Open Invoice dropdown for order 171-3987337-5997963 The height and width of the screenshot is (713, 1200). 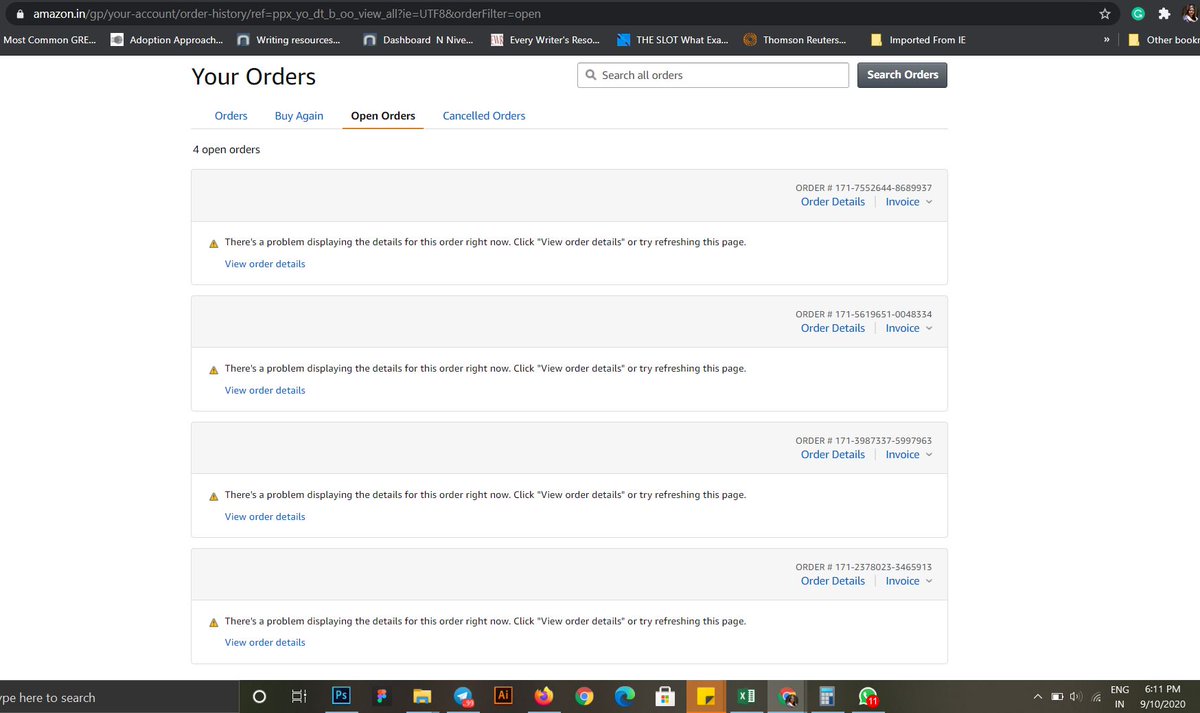tap(908, 454)
